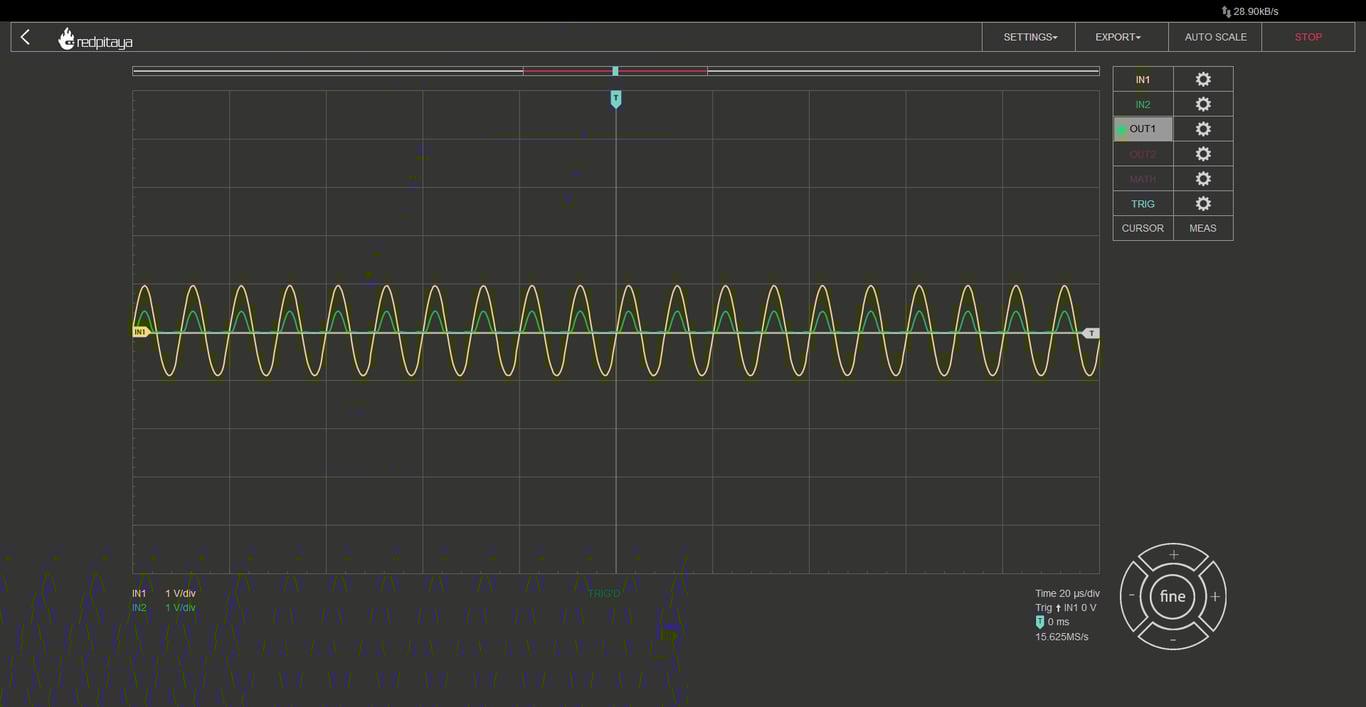Stop acquisition with the STOP button
The width and height of the screenshot is (1366, 707).
[1308, 37]
